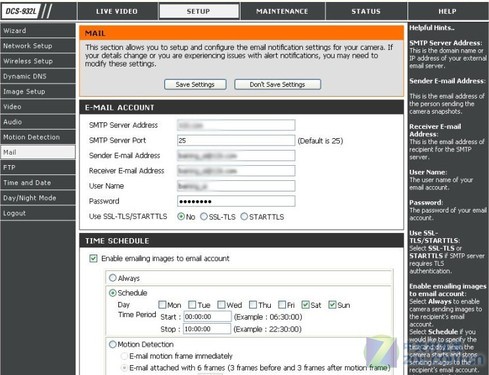Viewport: 489px width, 375px height.
Task: Switch to the Setup tab
Action: tap(199, 11)
